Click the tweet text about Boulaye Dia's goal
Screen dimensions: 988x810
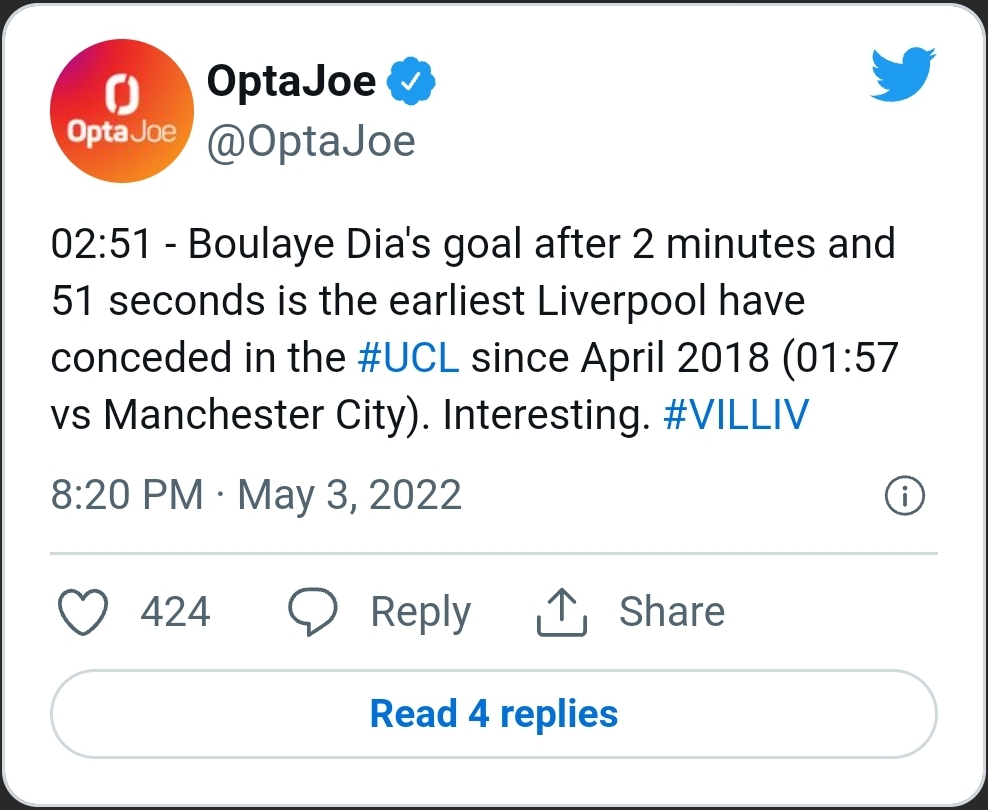[470, 300]
